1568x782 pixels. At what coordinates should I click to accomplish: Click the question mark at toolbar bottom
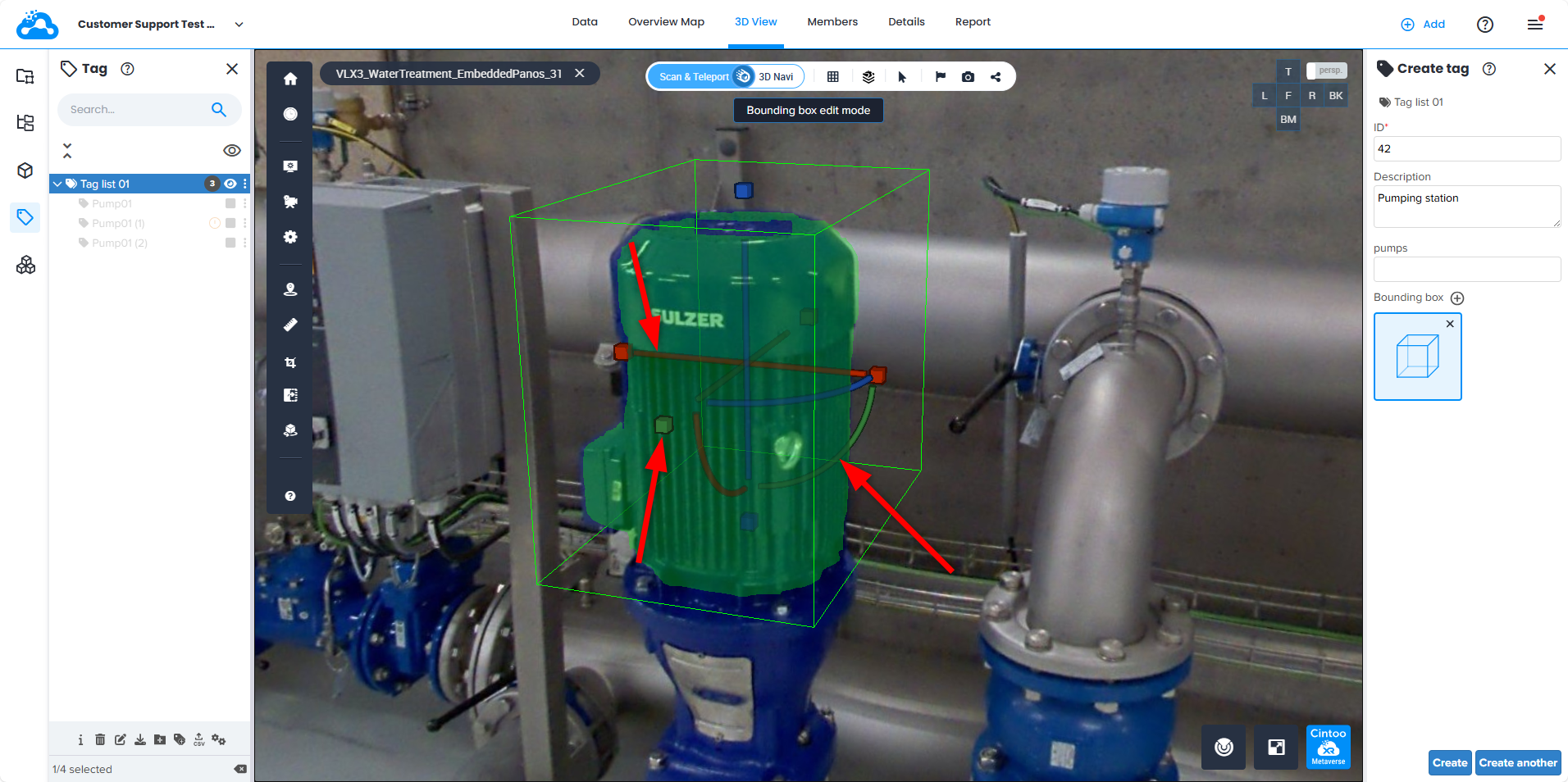(290, 496)
